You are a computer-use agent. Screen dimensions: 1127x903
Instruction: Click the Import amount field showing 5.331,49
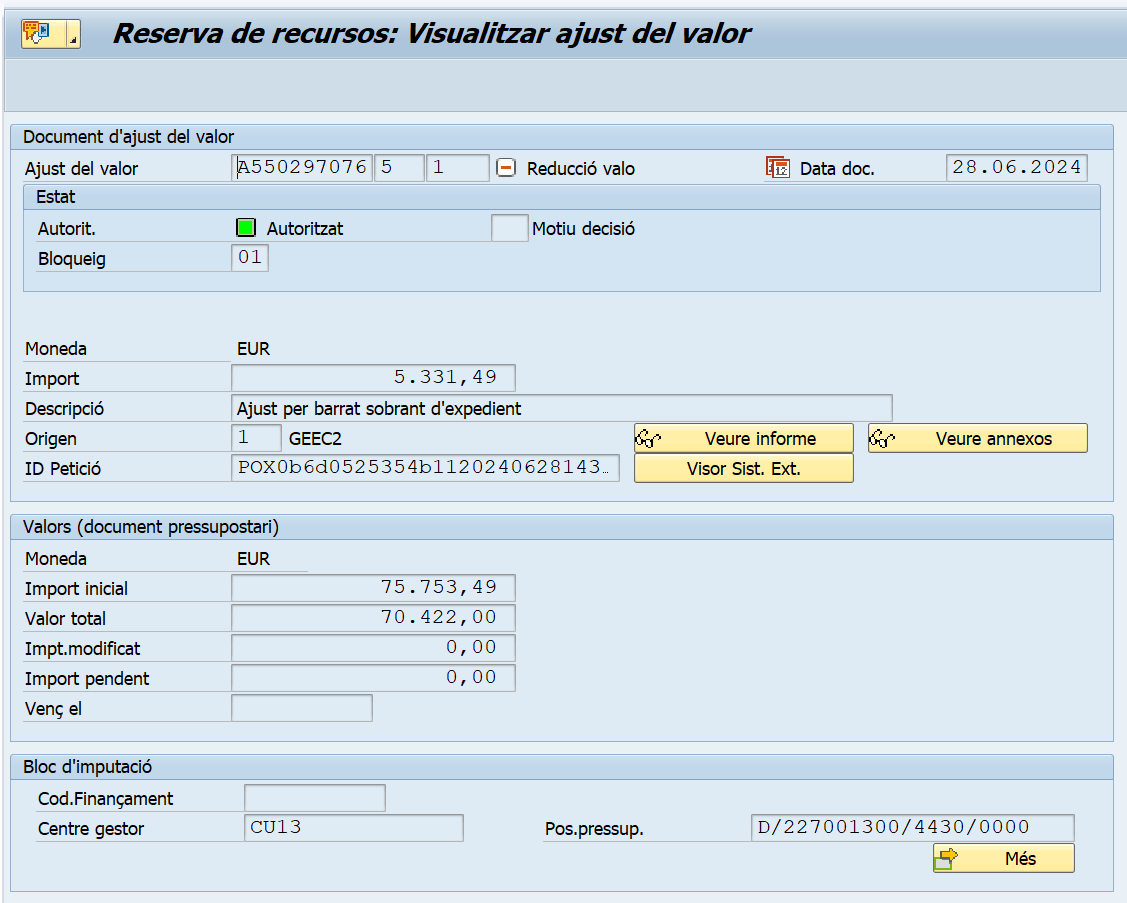(373, 378)
